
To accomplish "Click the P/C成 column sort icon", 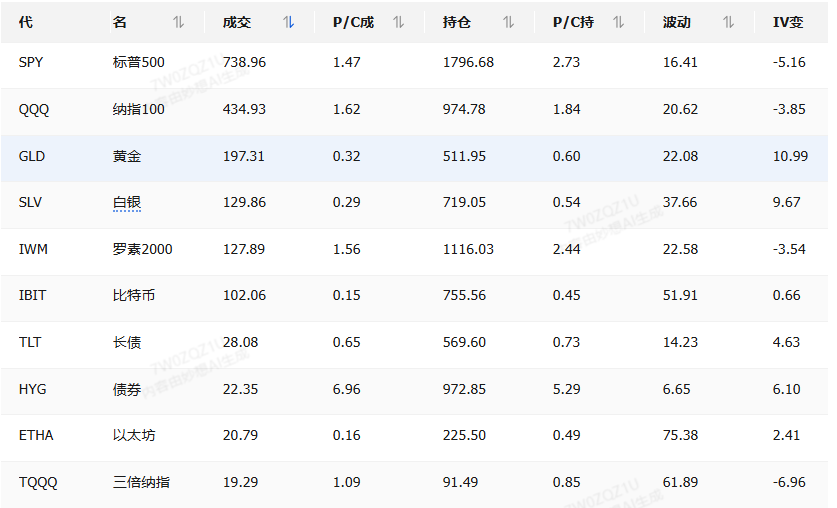I will (399, 22).
